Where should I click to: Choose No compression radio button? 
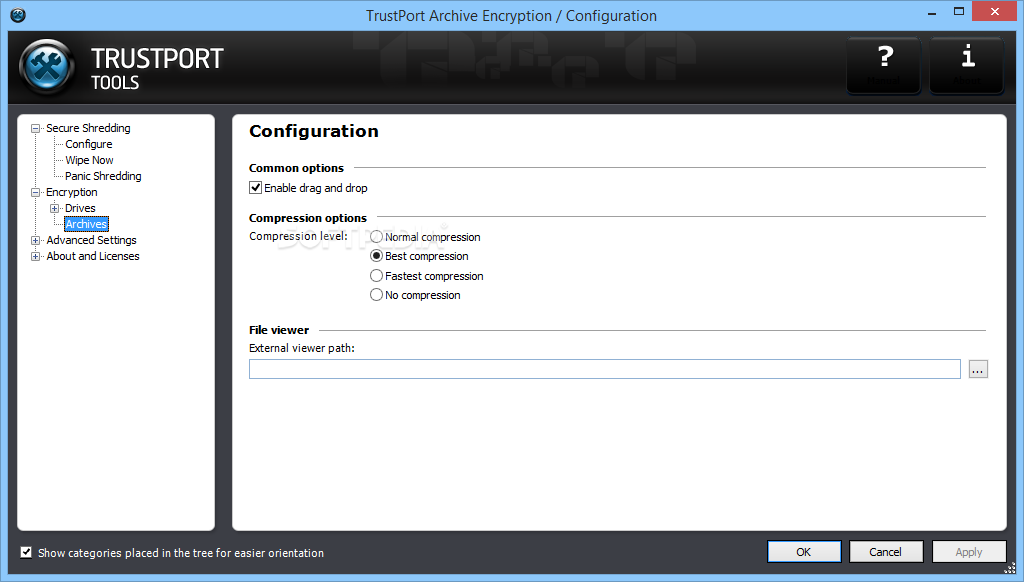[x=377, y=295]
